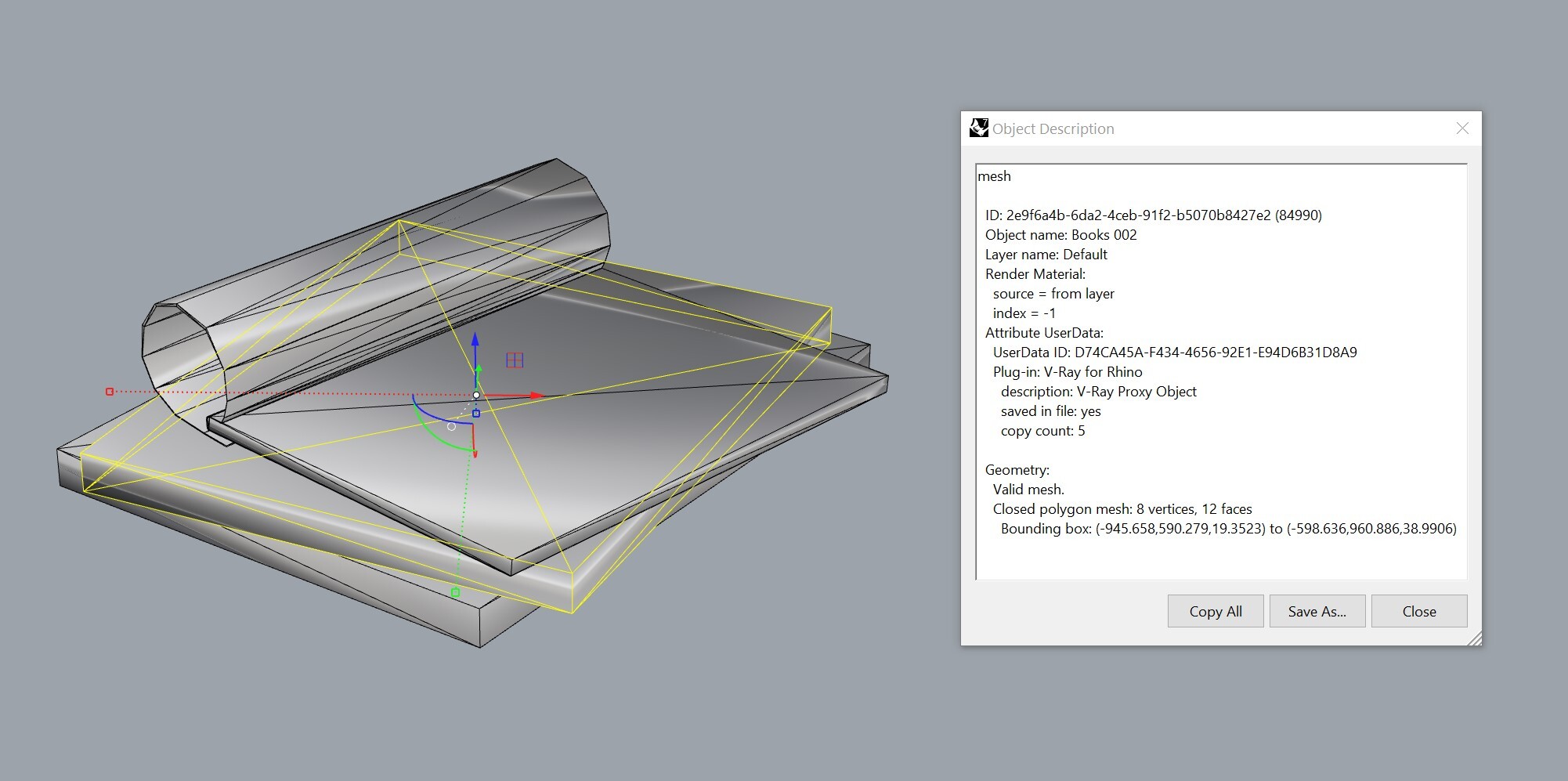Click the 'Layer name: Default' line
Screen dimensions: 1568x781
click(1046, 255)
